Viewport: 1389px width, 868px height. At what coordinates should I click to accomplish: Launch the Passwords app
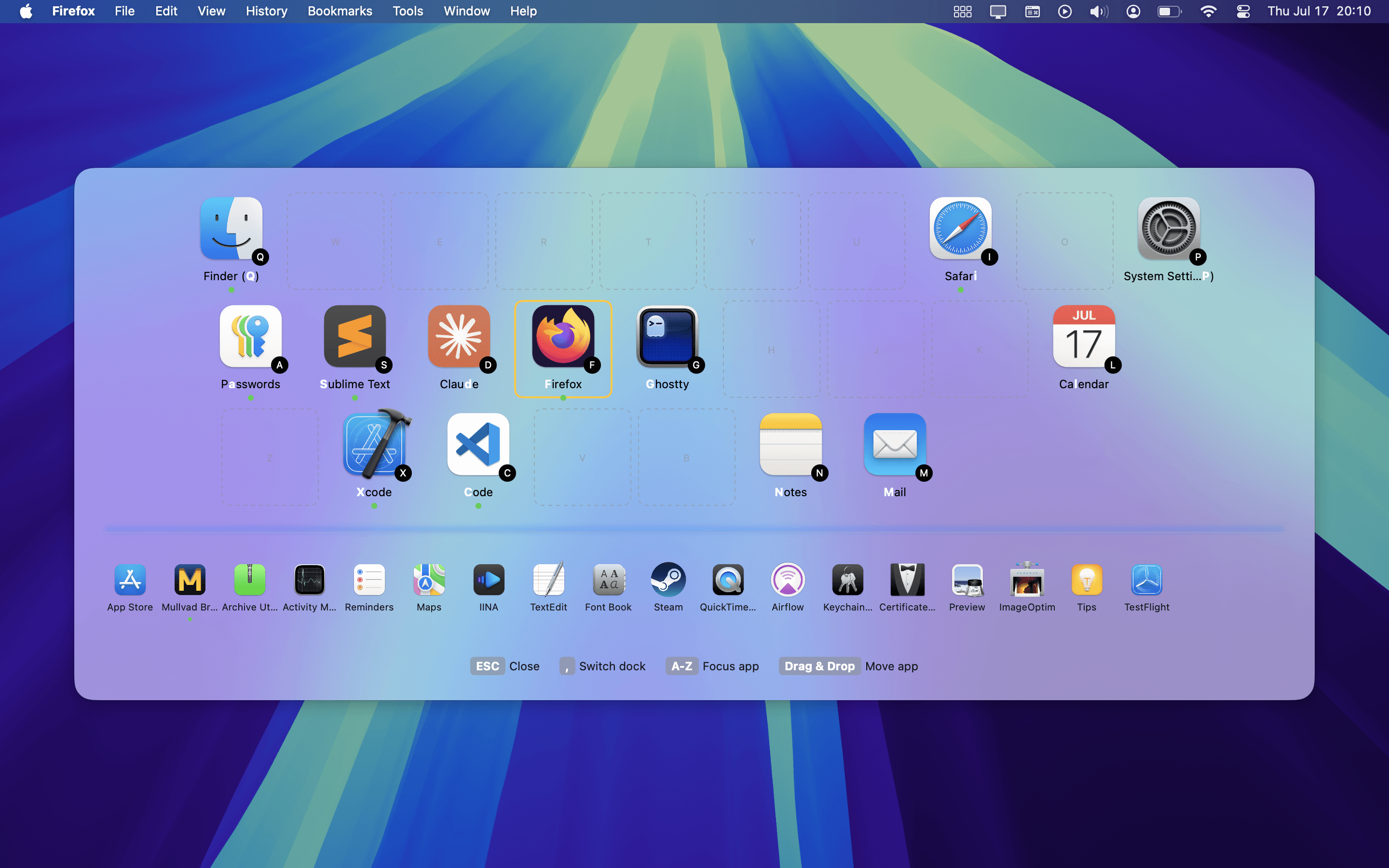tap(250, 337)
